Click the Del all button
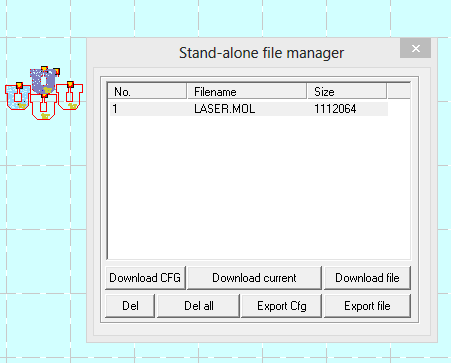The image size is (451, 363). point(199,306)
